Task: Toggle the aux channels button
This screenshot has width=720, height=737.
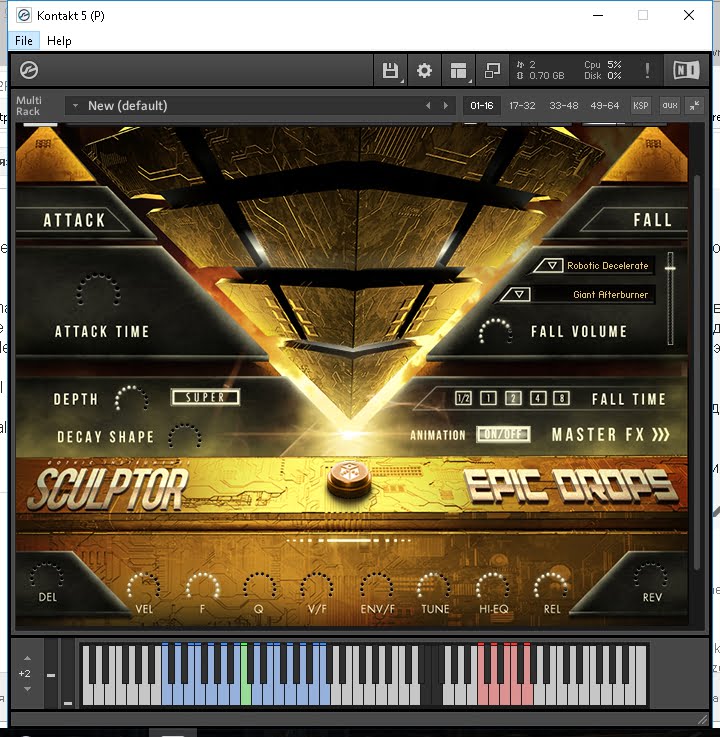Action: coord(670,106)
